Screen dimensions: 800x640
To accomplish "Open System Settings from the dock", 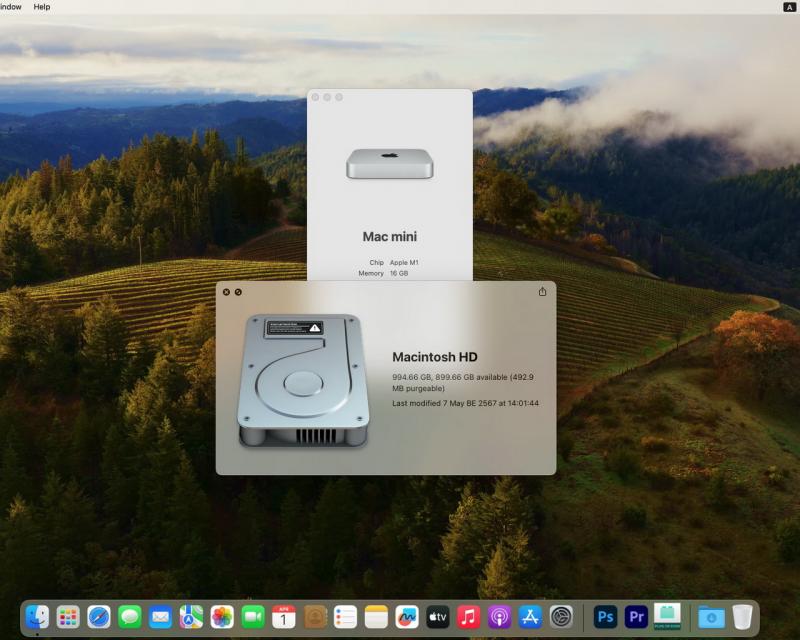I will coord(561,617).
